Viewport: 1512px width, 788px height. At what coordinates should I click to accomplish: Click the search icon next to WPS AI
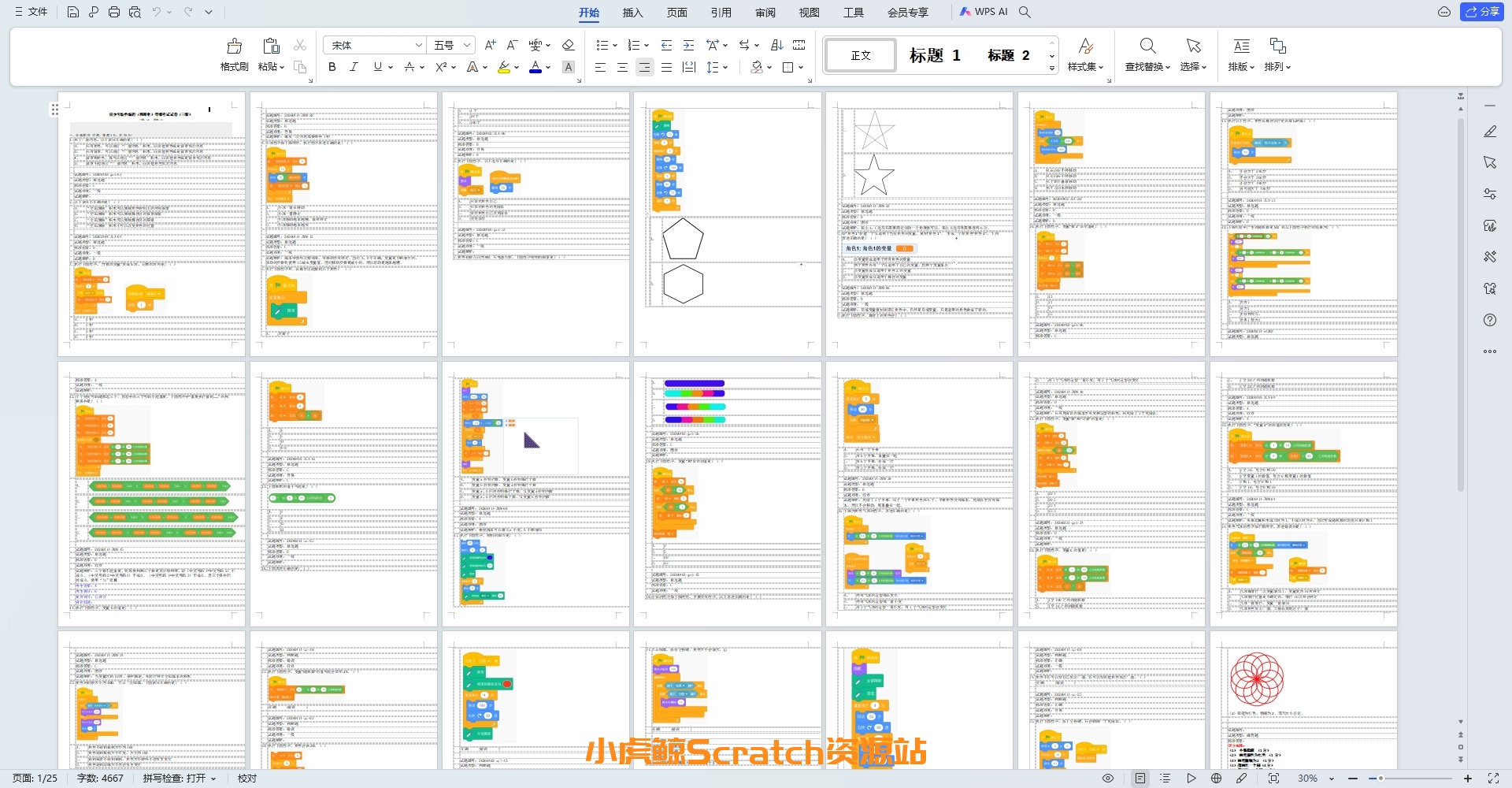click(1025, 12)
